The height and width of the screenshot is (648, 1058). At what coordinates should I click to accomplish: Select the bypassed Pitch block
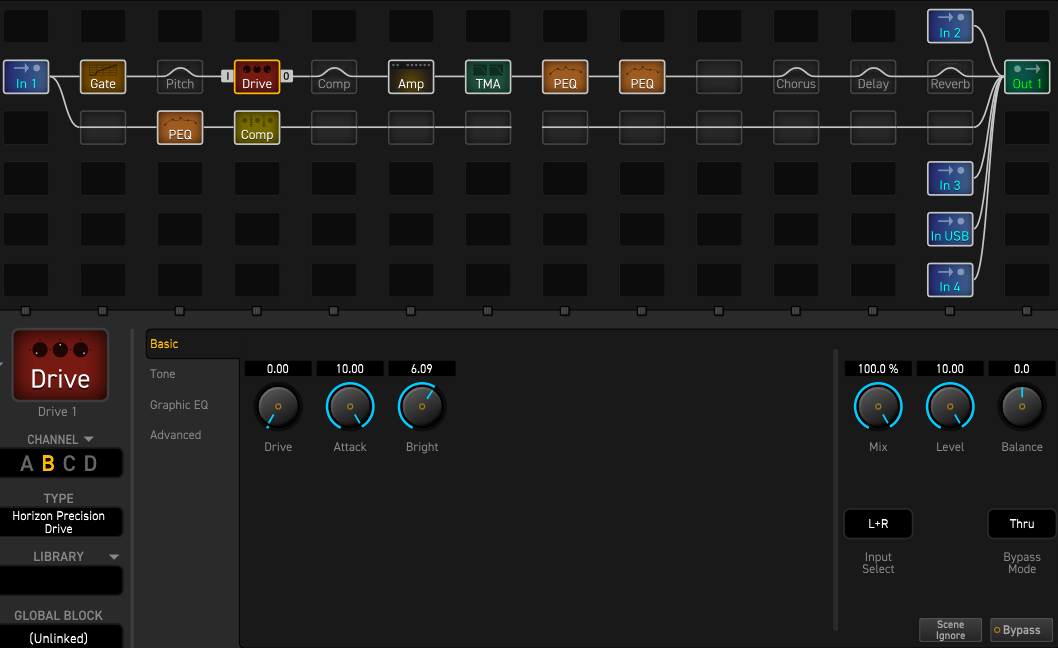[x=179, y=76]
